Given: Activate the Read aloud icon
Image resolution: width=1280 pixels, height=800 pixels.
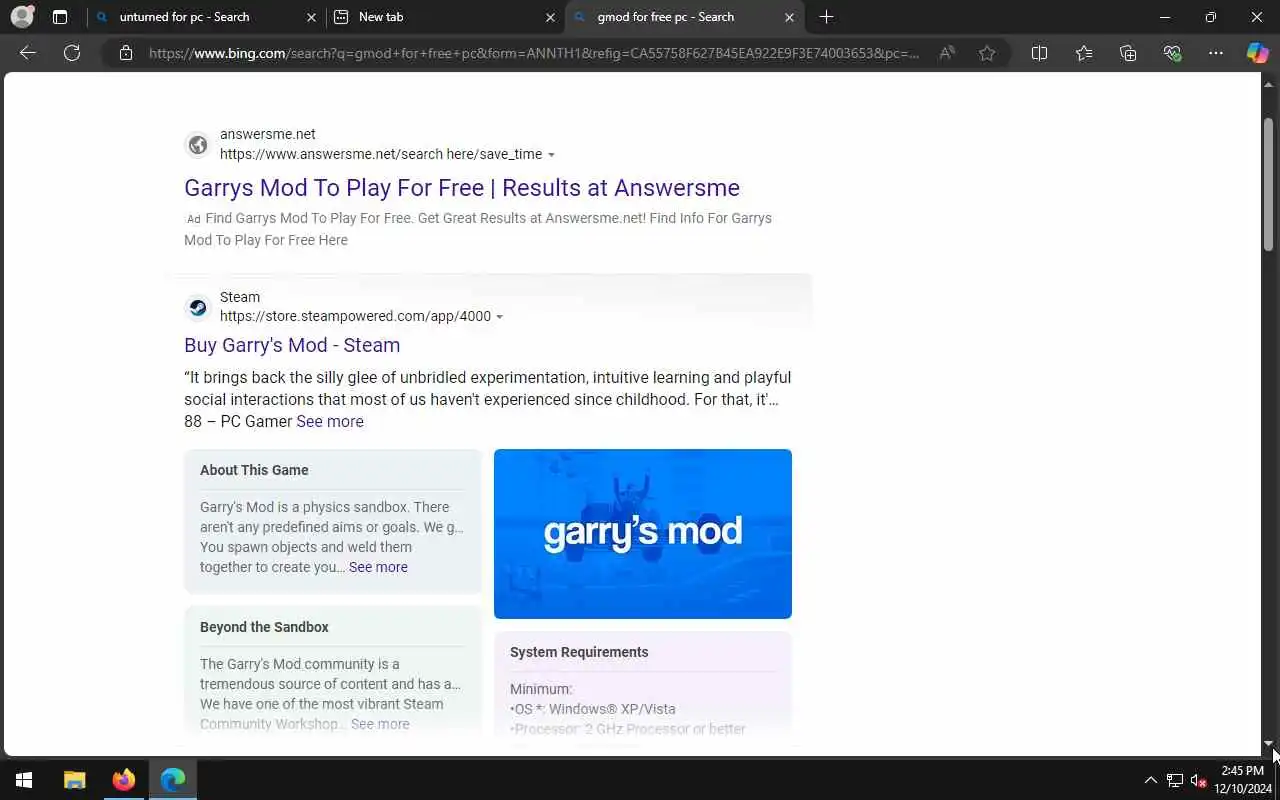Looking at the screenshot, I should tap(946, 53).
